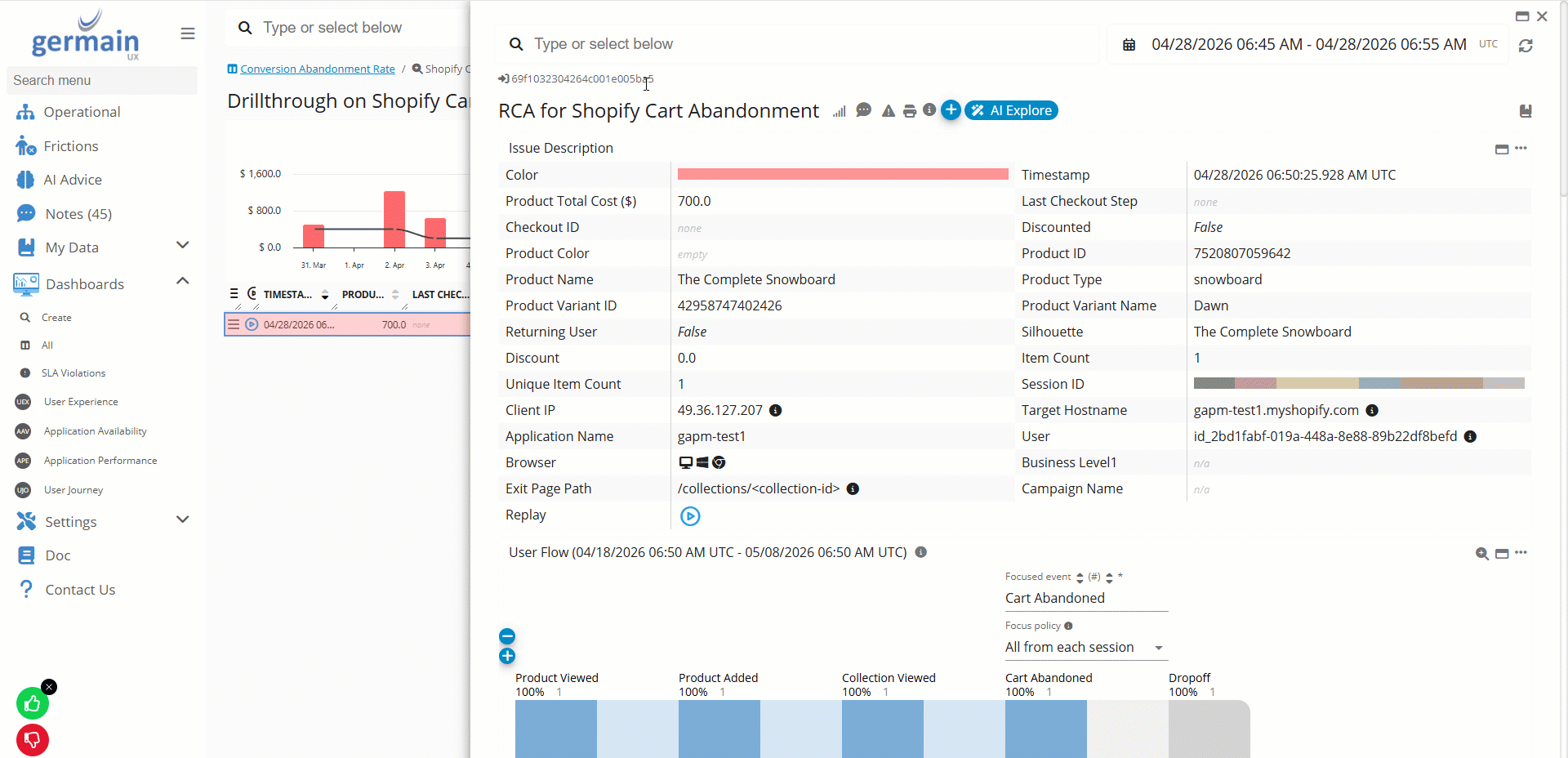Viewport: 1568px width, 758px height.
Task: Save the RCA with the floppy disk icon
Action: click(x=1525, y=111)
